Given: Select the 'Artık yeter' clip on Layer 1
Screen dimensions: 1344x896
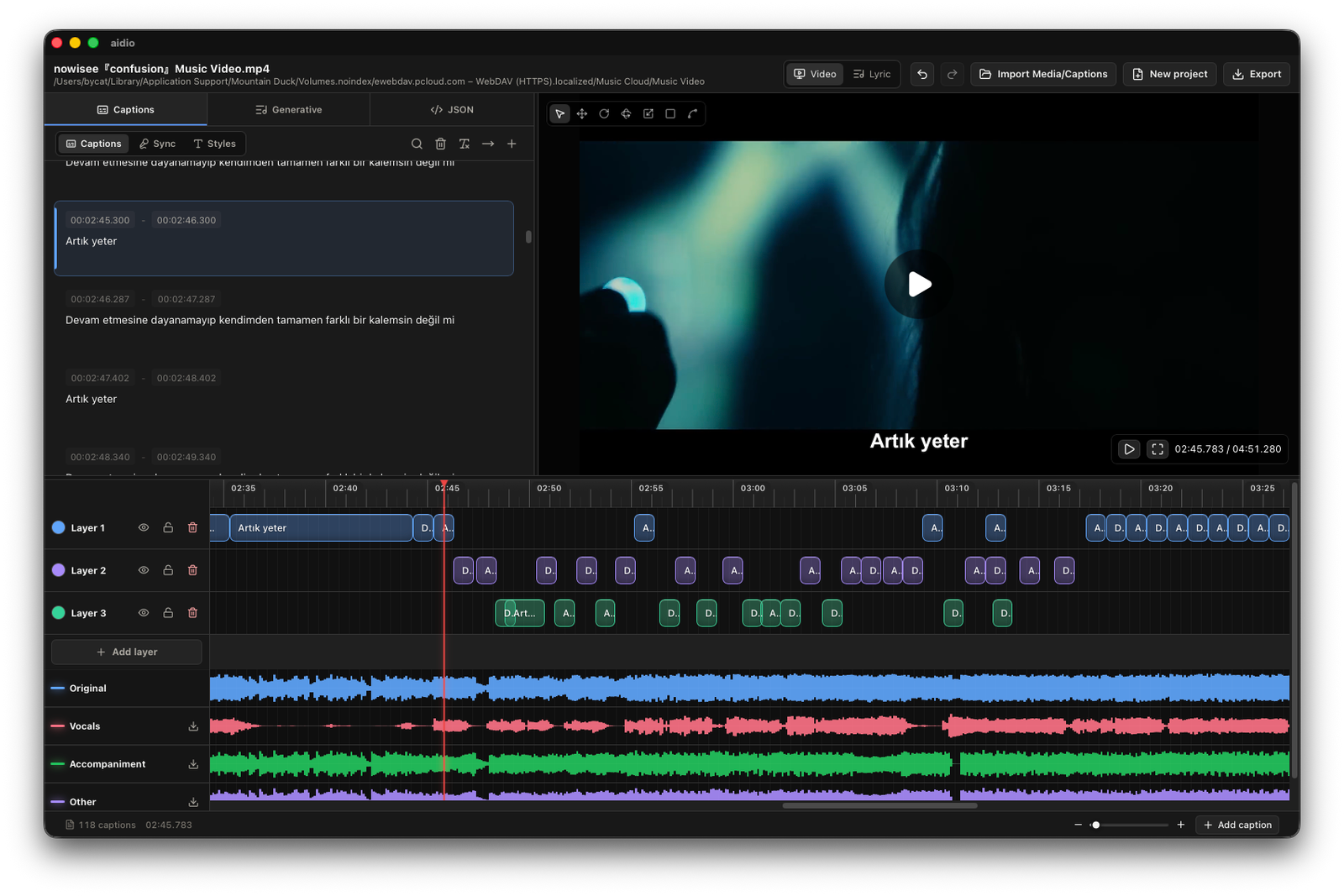Looking at the screenshot, I should pos(321,528).
